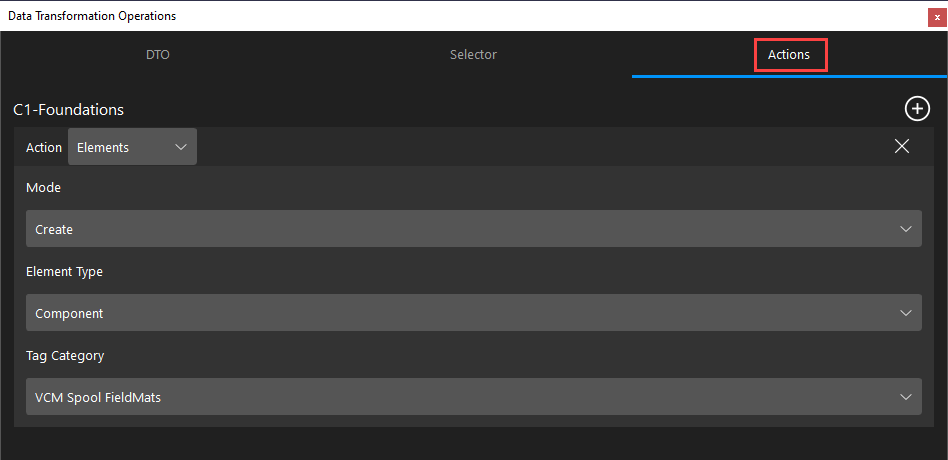Click the chevron beside Elements action selector
This screenshot has width=948, height=460.
tap(180, 147)
